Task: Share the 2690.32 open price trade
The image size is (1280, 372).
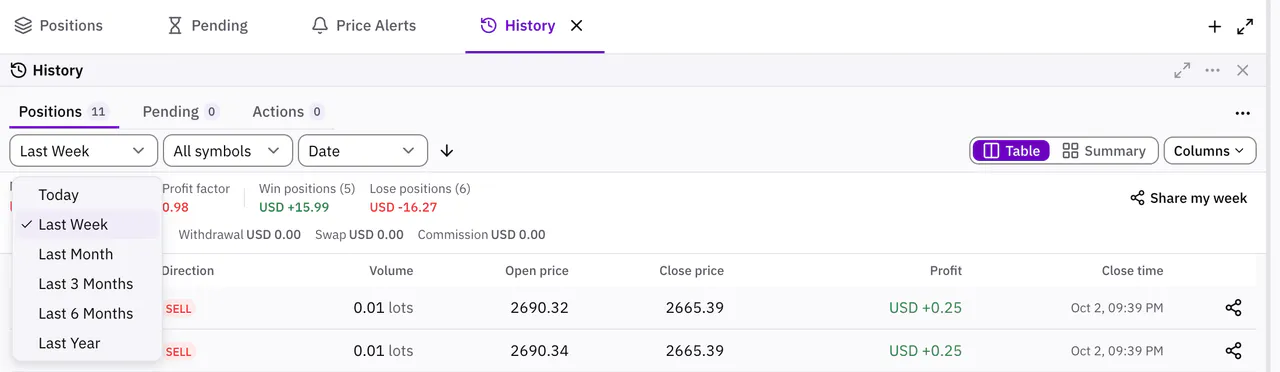Action: tap(1233, 308)
